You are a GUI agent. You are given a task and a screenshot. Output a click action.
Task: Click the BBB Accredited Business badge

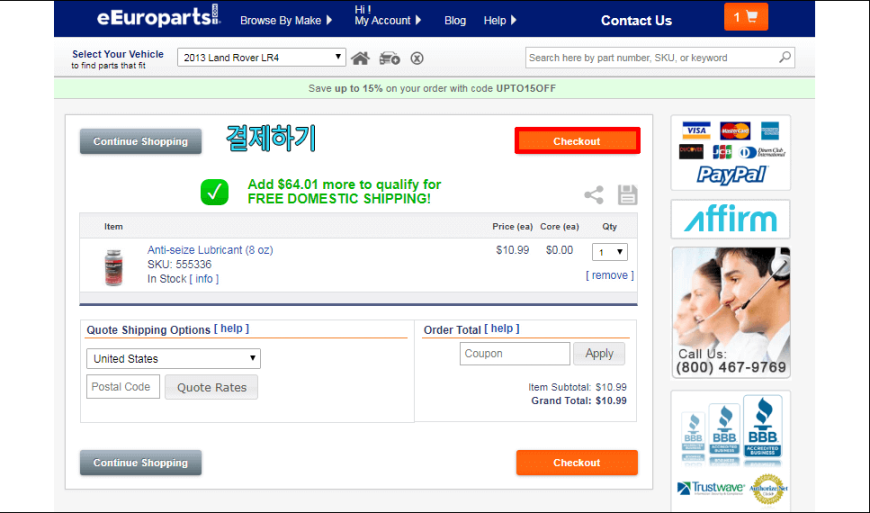(x=762, y=426)
